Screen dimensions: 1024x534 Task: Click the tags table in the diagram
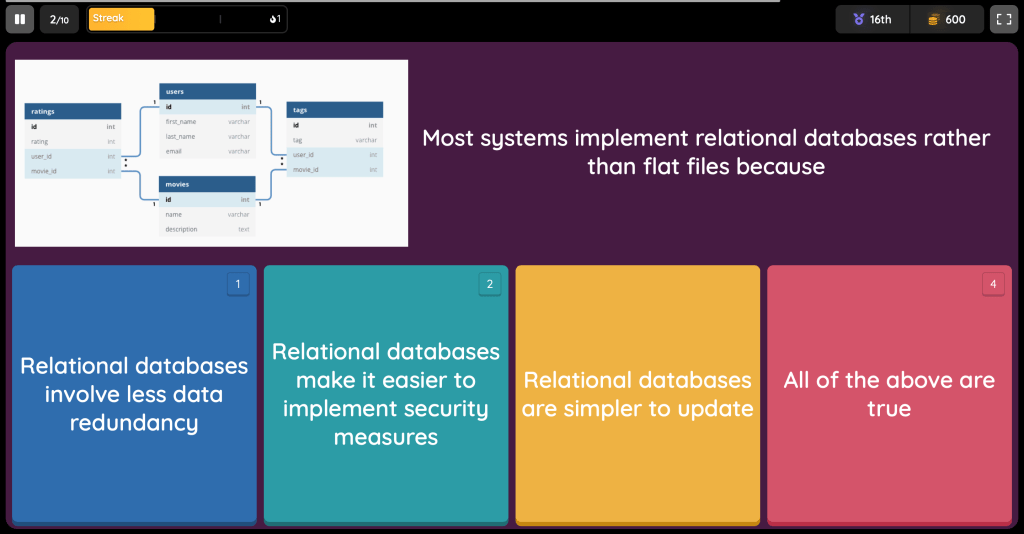(334, 140)
